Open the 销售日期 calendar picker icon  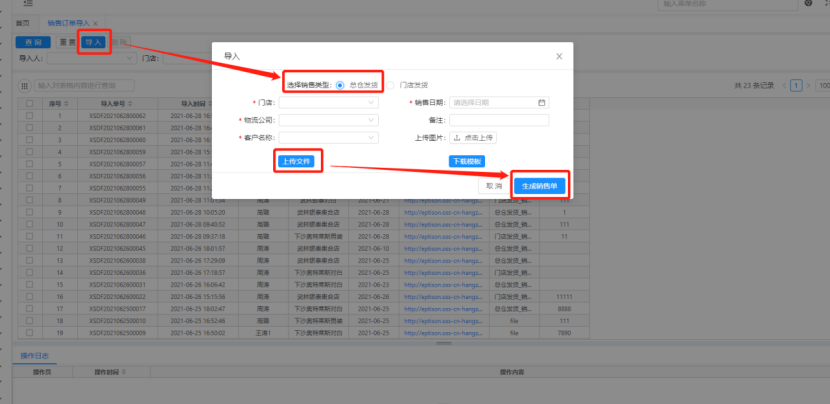tap(541, 102)
